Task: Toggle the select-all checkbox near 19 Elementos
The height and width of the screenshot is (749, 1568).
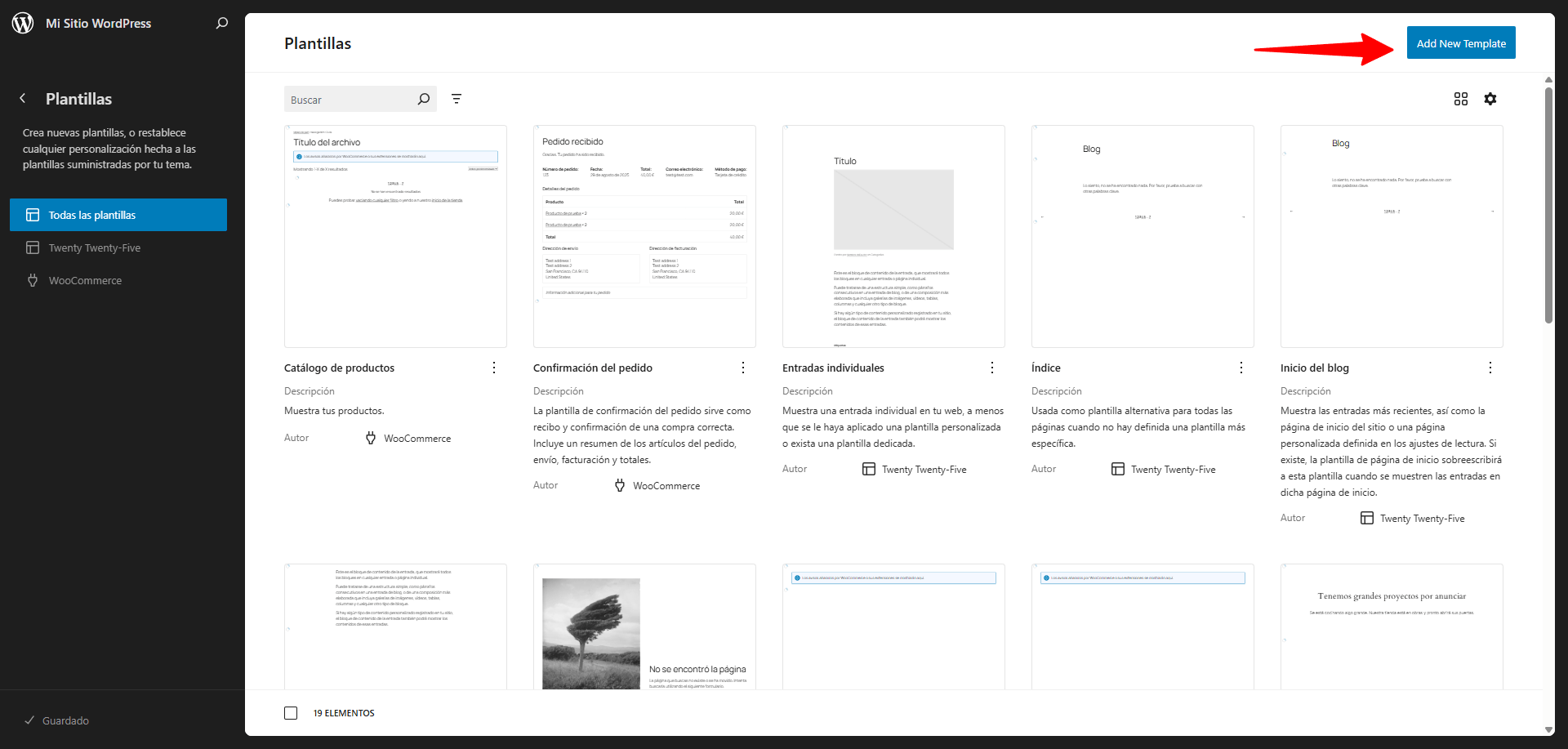Action: click(x=291, y=713)
